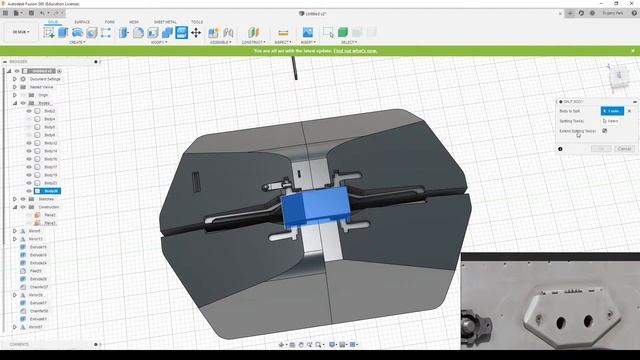Collapse the Construction folder

click(15, 207)
